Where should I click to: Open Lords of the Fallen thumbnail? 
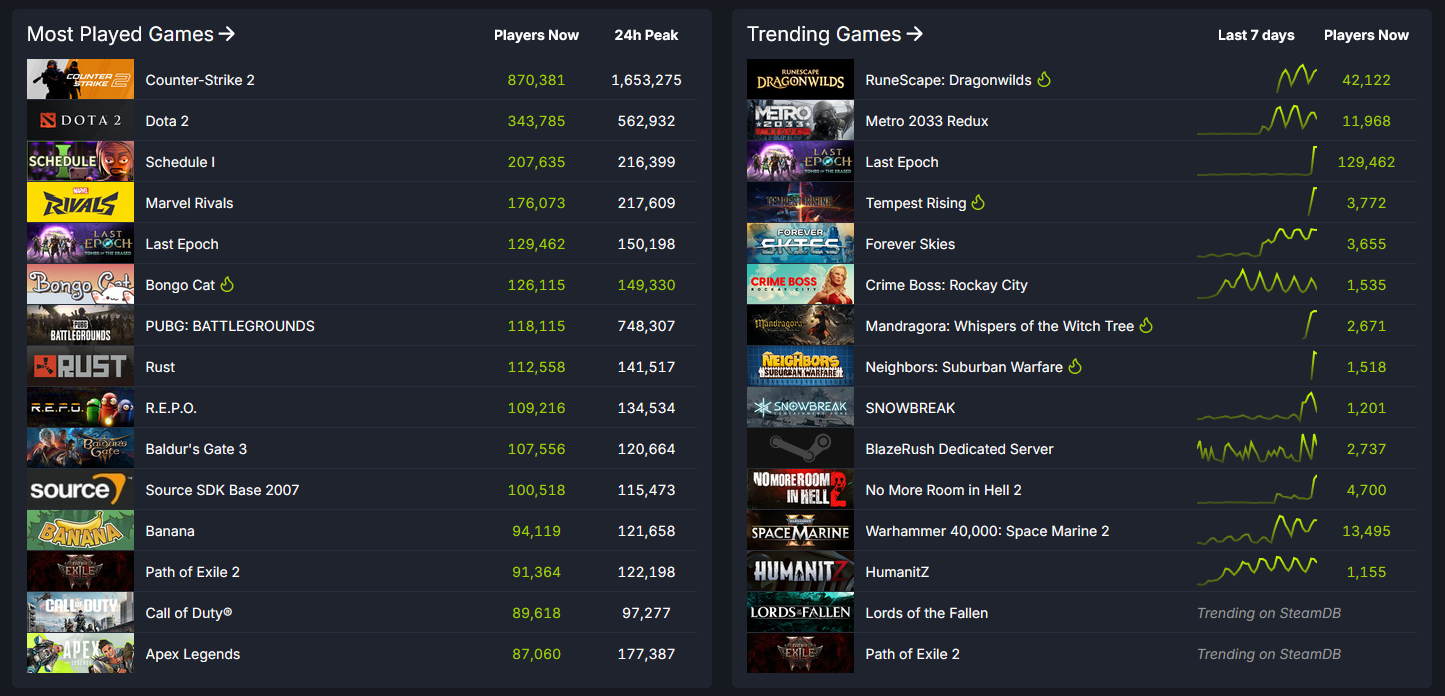(x=800, y=613)
